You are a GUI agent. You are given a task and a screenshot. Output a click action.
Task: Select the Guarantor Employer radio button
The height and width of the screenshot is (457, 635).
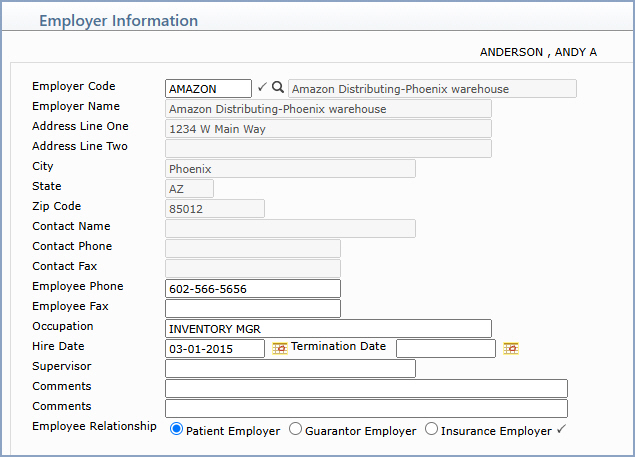click(x=295, y=429)
